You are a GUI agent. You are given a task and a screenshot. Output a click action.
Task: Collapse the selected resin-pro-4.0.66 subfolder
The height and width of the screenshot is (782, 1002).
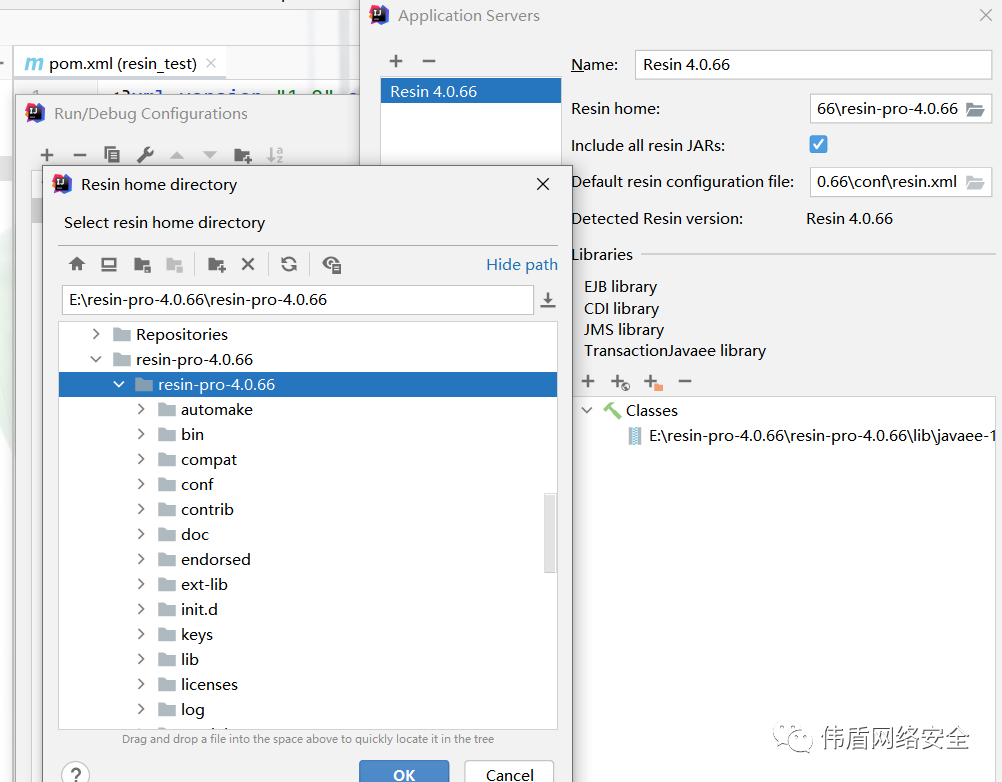point(119,384)
